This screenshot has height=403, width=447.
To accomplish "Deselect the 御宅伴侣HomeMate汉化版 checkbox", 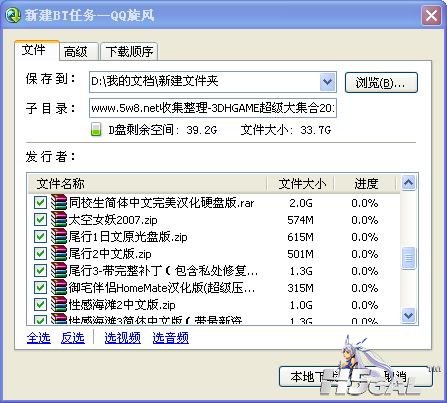I will click(40, 287).
